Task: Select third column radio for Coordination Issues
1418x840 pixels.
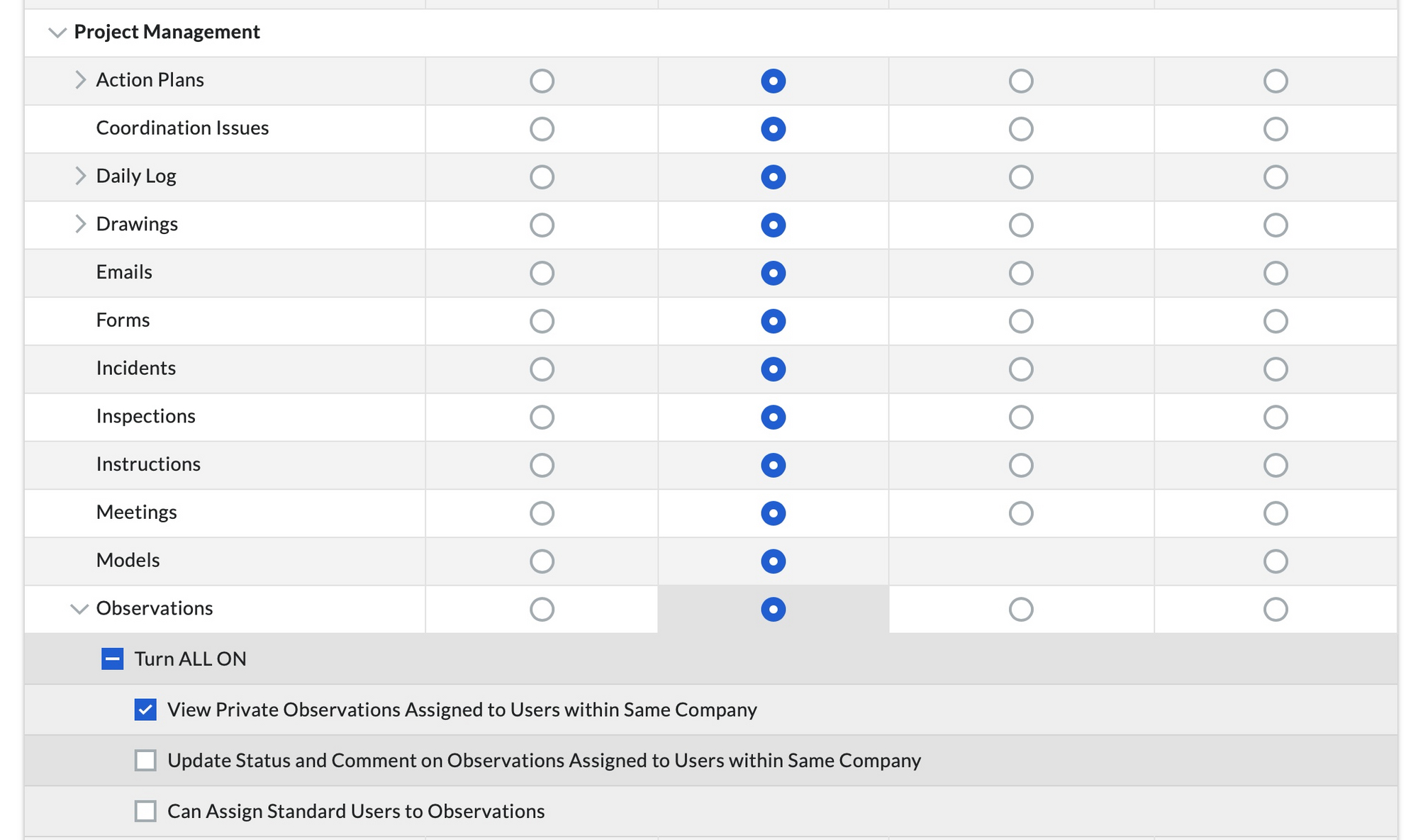Action: 1021,129
